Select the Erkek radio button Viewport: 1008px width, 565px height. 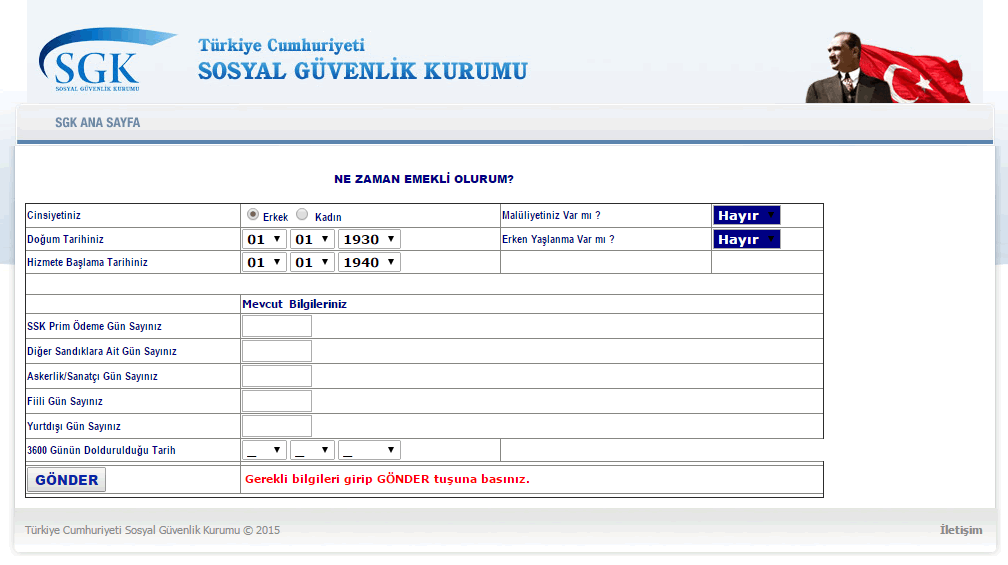point(253,214)
